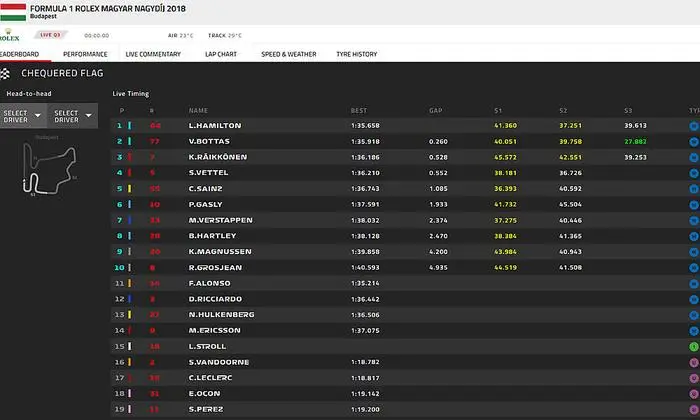Viewport: 700px width, 420px height.
Task: Click Hamilton's blue tyre icon
Action: tap(694, 126)
